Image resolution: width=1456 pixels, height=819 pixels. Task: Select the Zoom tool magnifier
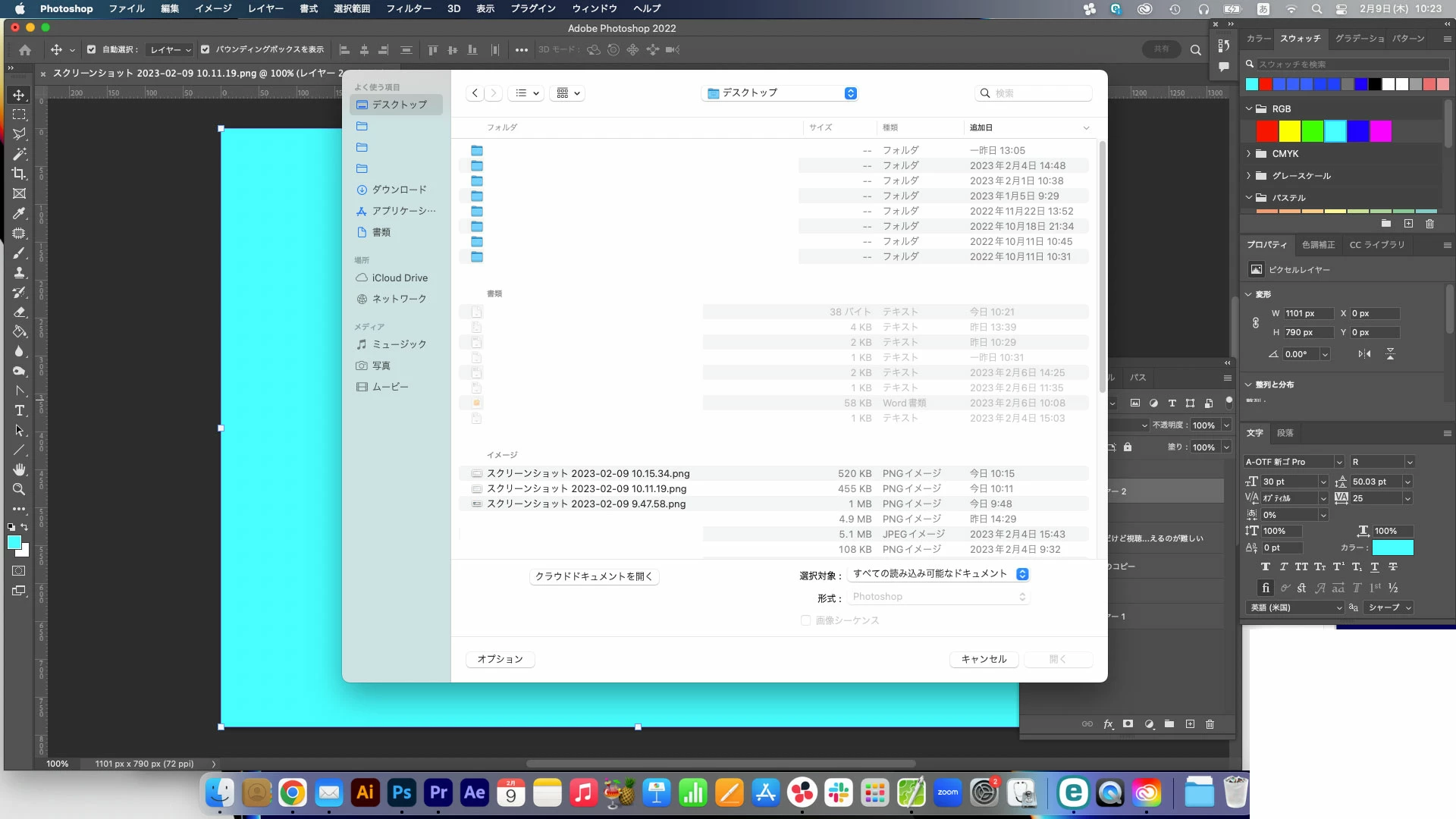coord(19,489)
